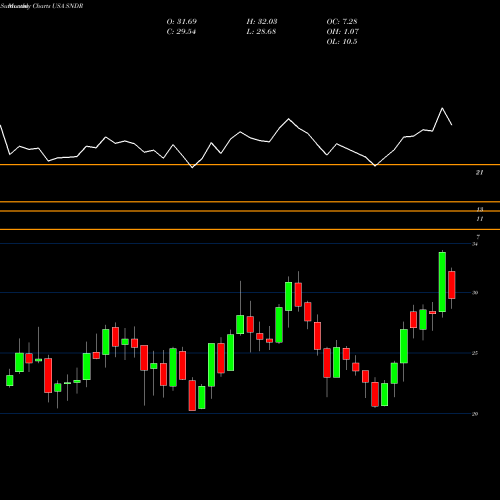Click the open value 'O: 31.69'
This screenshot has width=500, height=500.
[x=182, y=22]
